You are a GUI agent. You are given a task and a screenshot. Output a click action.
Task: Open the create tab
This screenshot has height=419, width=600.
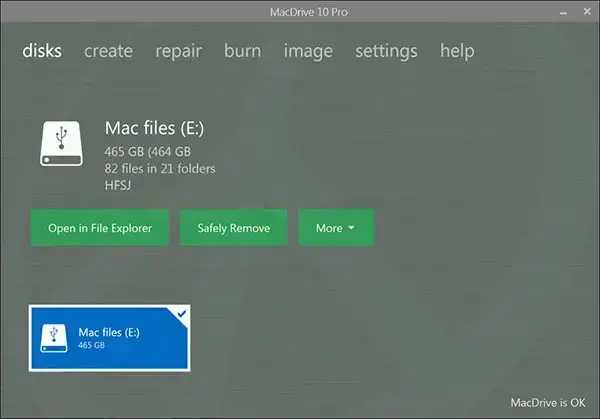pos(108,51)
